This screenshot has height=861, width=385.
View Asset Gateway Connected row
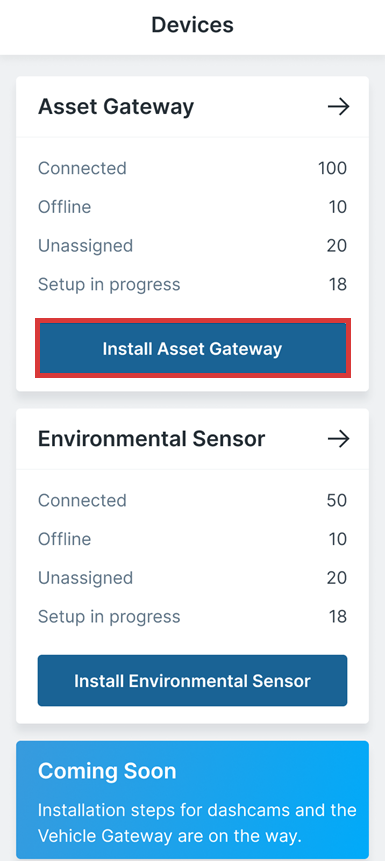pos(192,168)
